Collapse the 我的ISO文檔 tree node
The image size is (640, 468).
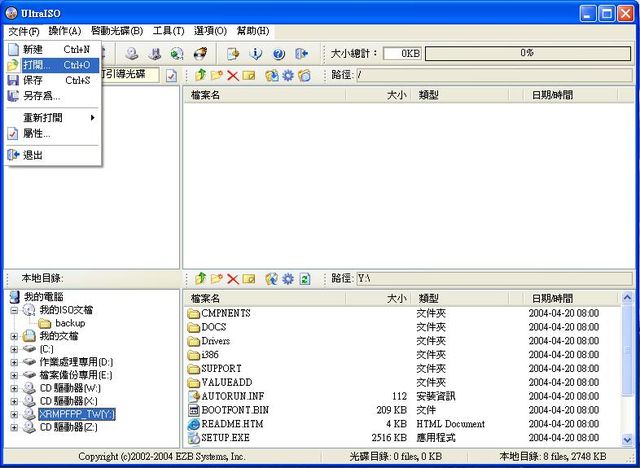(14, 311)
